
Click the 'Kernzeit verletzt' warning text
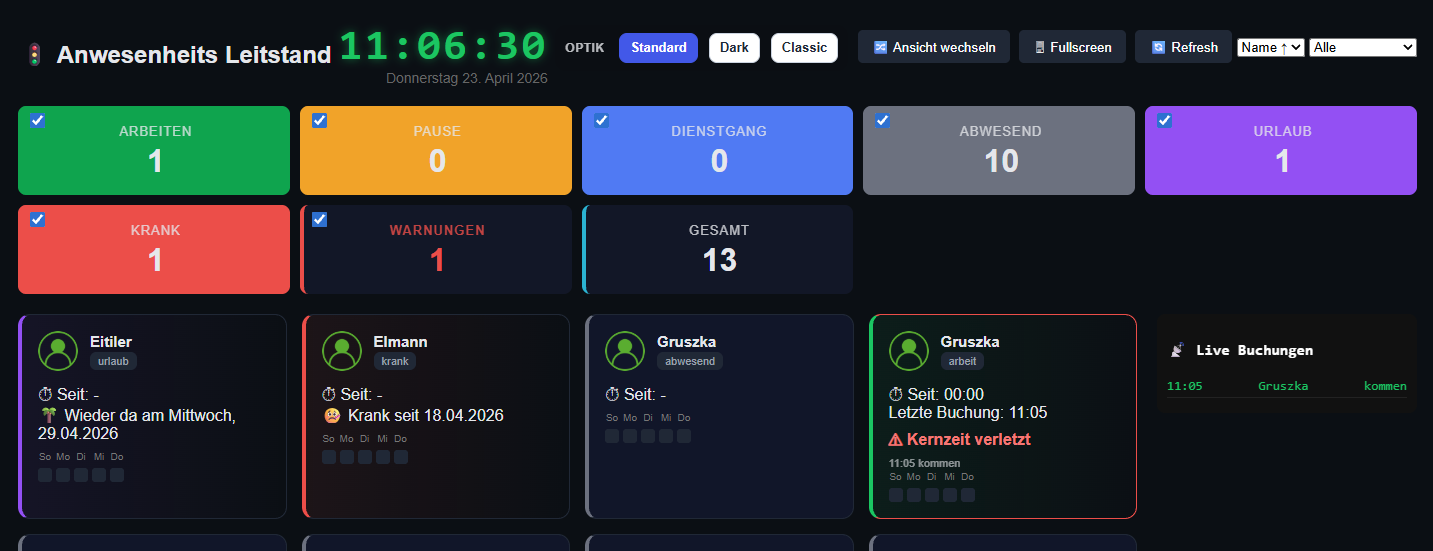point(968,439)
